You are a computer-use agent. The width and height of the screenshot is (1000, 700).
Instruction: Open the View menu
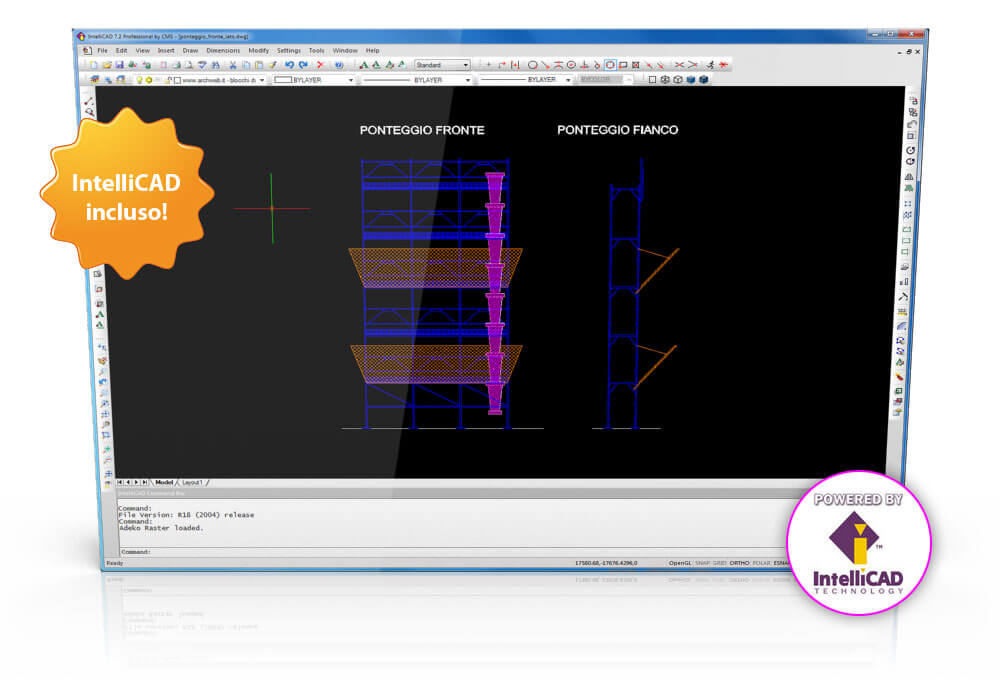[x=142, y=50]
